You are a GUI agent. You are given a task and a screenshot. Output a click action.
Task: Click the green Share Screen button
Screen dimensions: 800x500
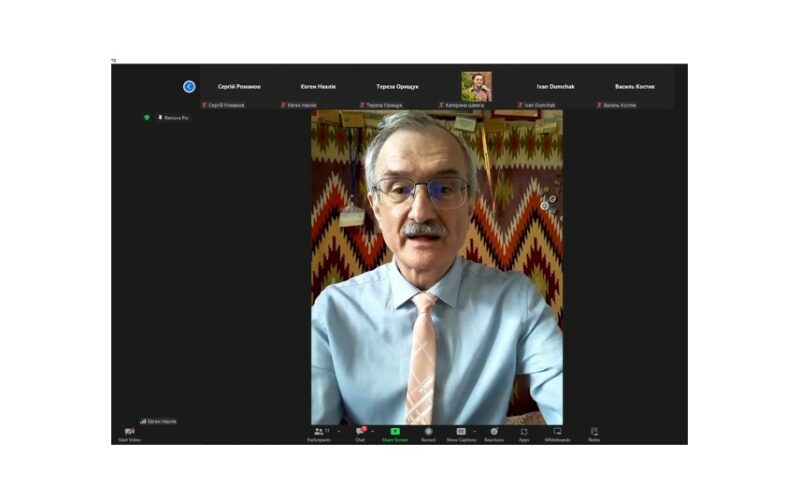[394, 432]
